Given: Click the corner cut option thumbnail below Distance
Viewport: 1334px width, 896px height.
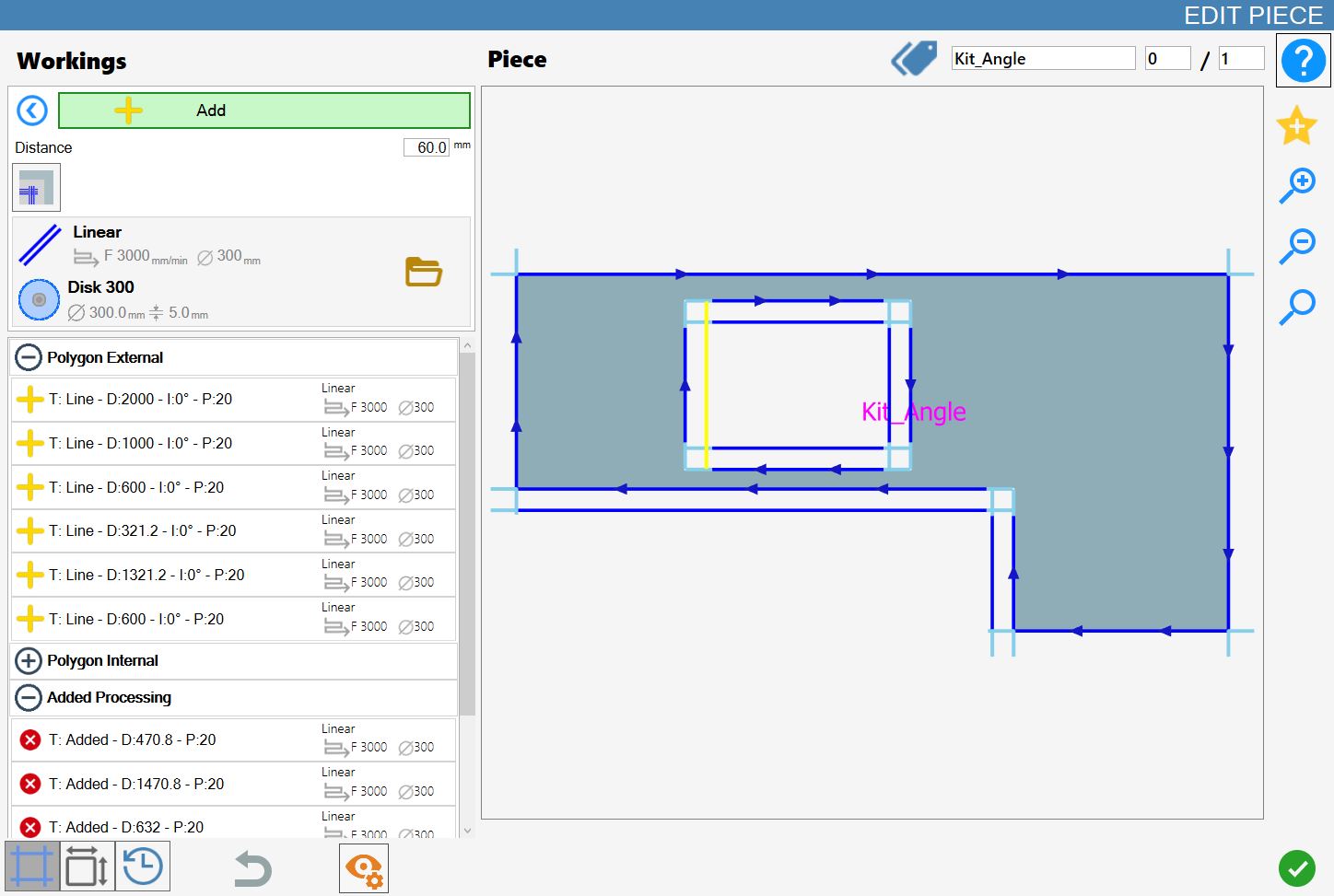Looking at the screenshot, I should (37, 188).
